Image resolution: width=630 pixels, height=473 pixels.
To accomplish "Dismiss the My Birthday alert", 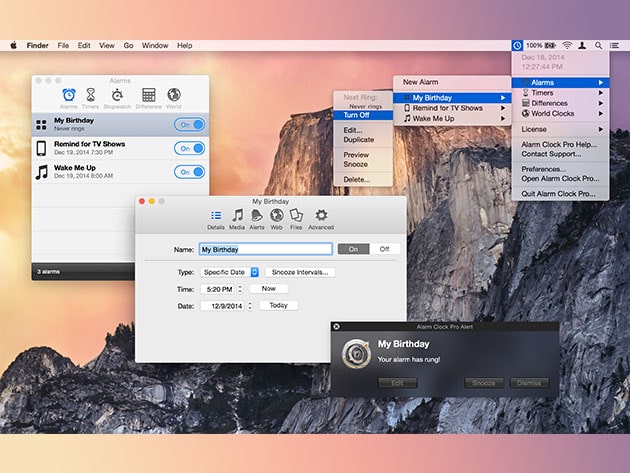I will (529, 383).
